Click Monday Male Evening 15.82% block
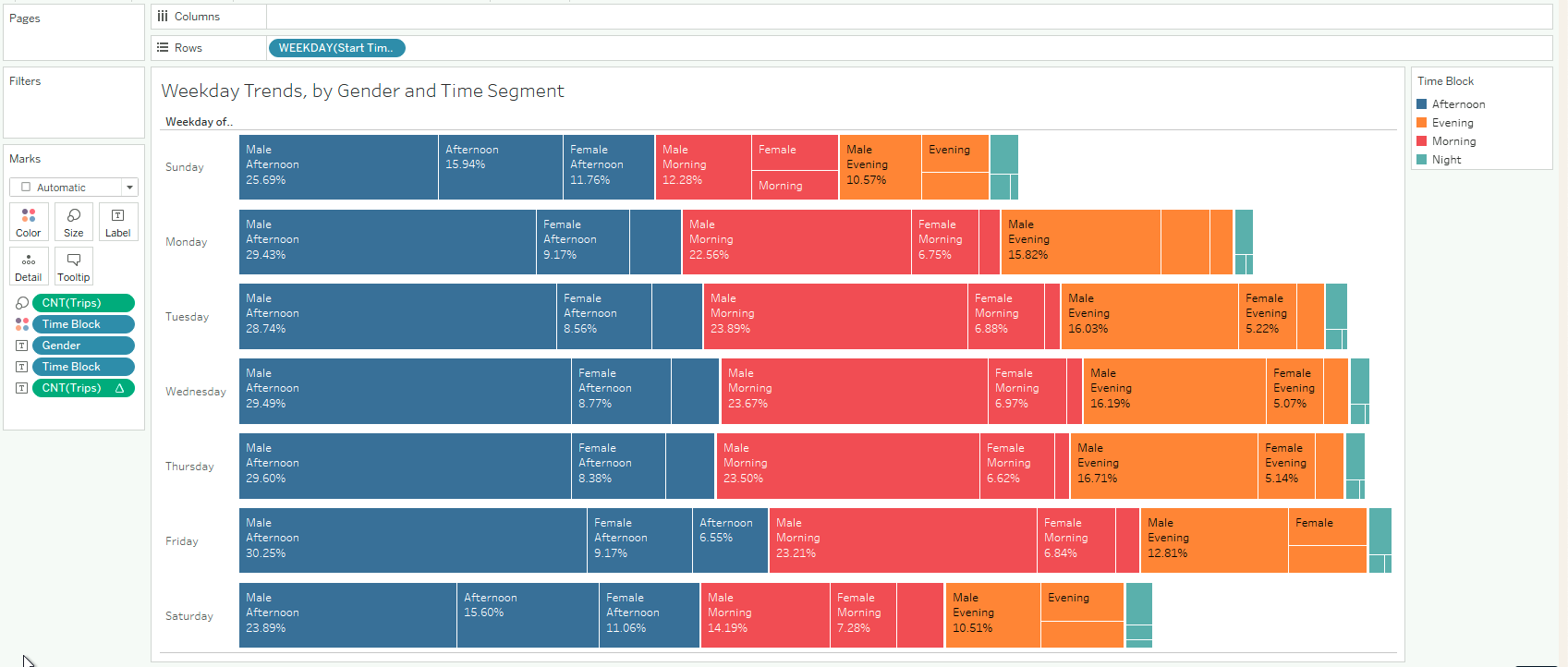The image size is (1568, 667). [x=1081, y=242]
